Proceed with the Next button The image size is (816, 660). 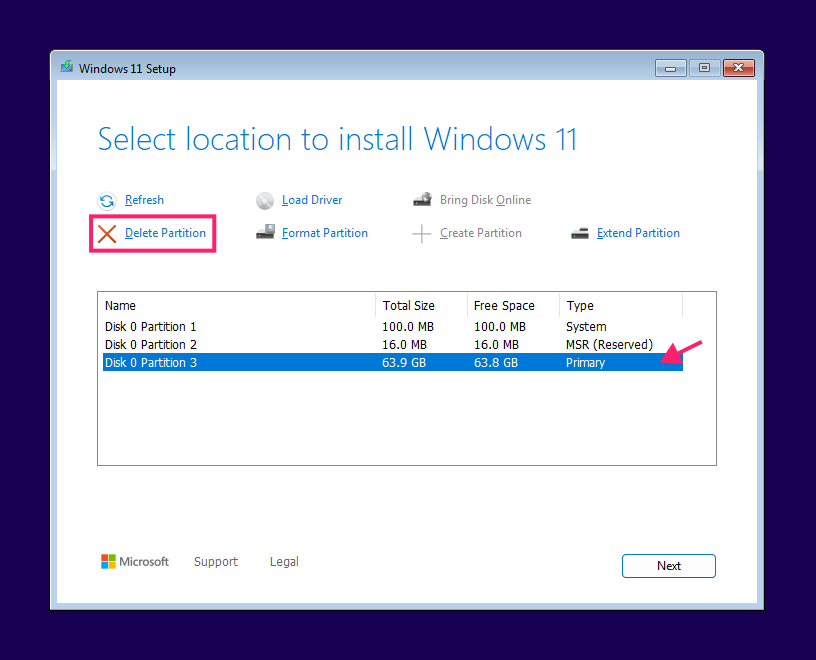[x=669, y=566]
